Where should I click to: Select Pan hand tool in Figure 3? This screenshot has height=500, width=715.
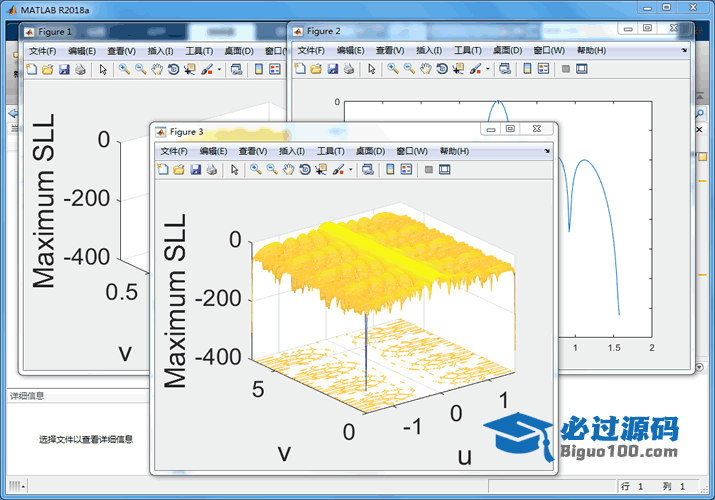289,170
